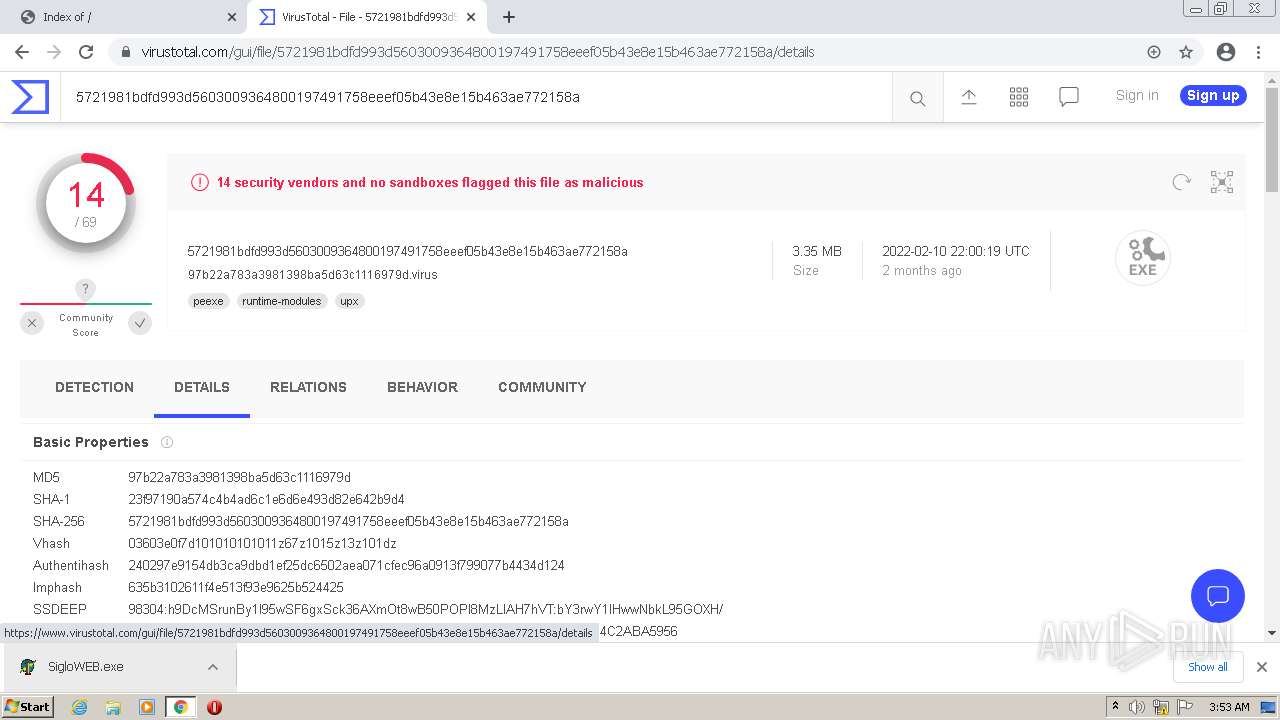The width and height of the screenshot is (1280, 720).
Task: Click the page vertical scrollbar
Action: (x=1272, y=141)
